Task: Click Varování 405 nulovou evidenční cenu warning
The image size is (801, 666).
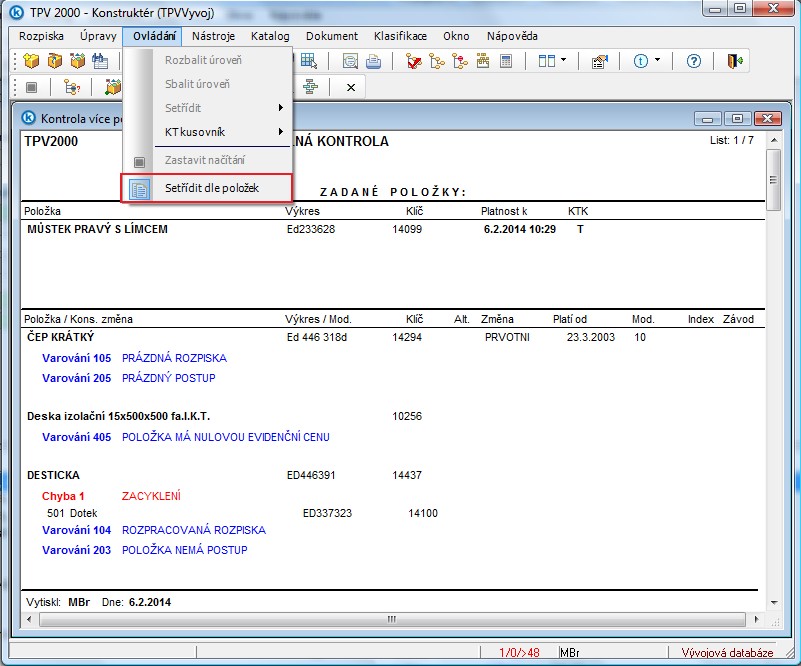Action: pos(186,438)
